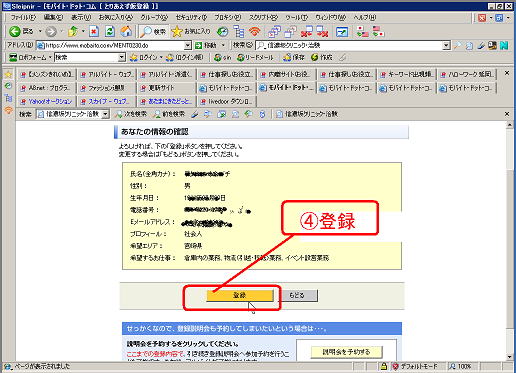This screenshot has height=373, width=516.
Task: Click the yellow 登録 register button
Action: [240, 295]
